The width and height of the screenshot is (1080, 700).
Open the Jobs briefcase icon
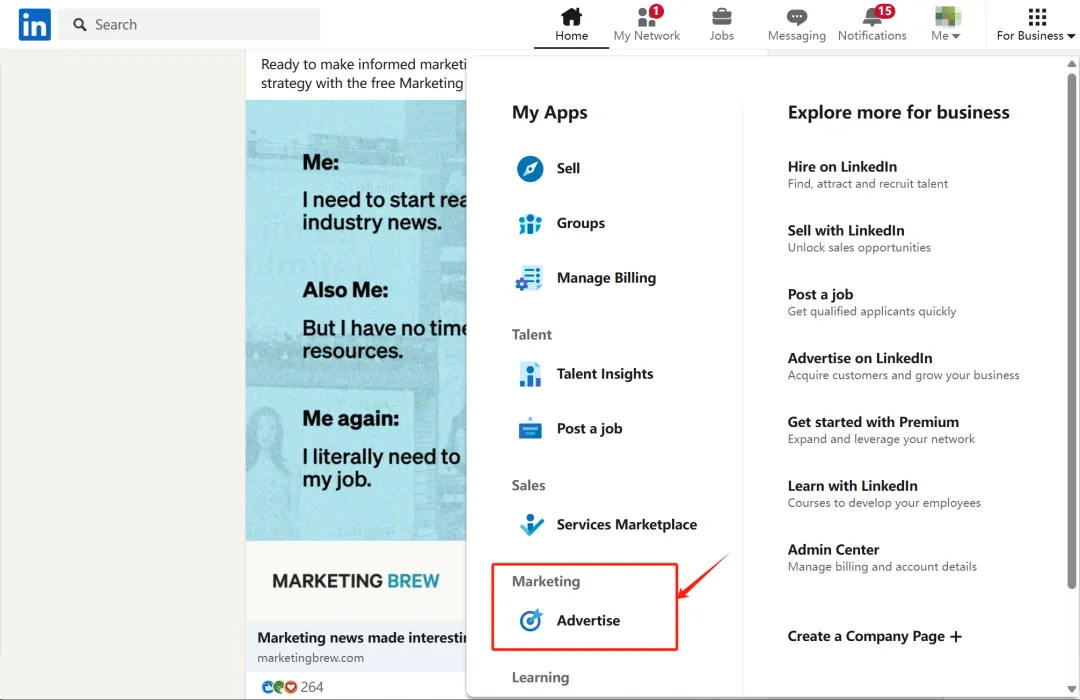tap(721, 18)
